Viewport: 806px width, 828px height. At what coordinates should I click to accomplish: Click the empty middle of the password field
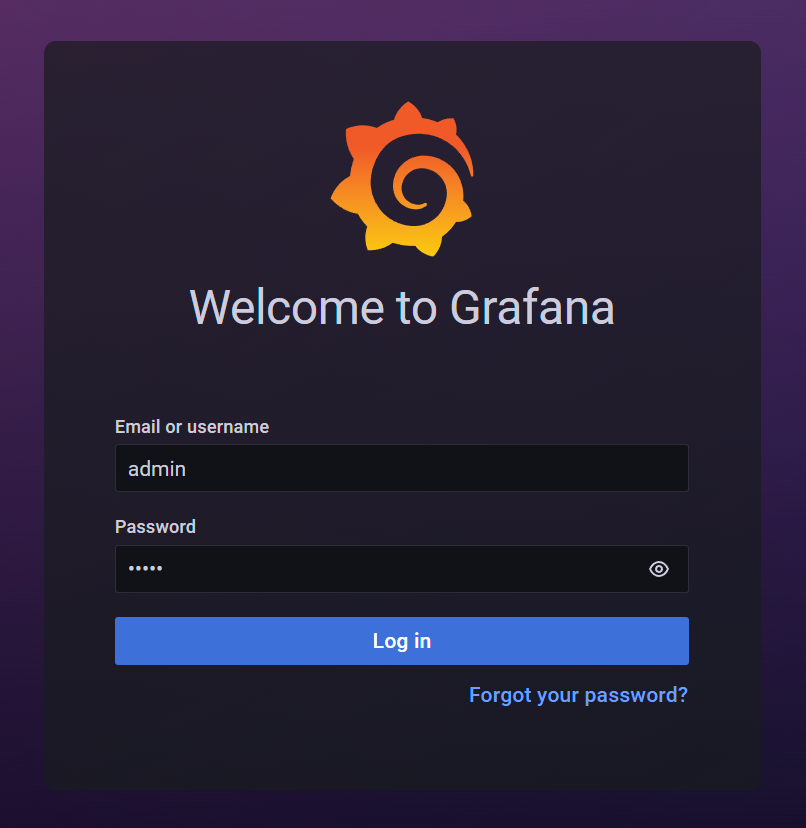point(401,569)
